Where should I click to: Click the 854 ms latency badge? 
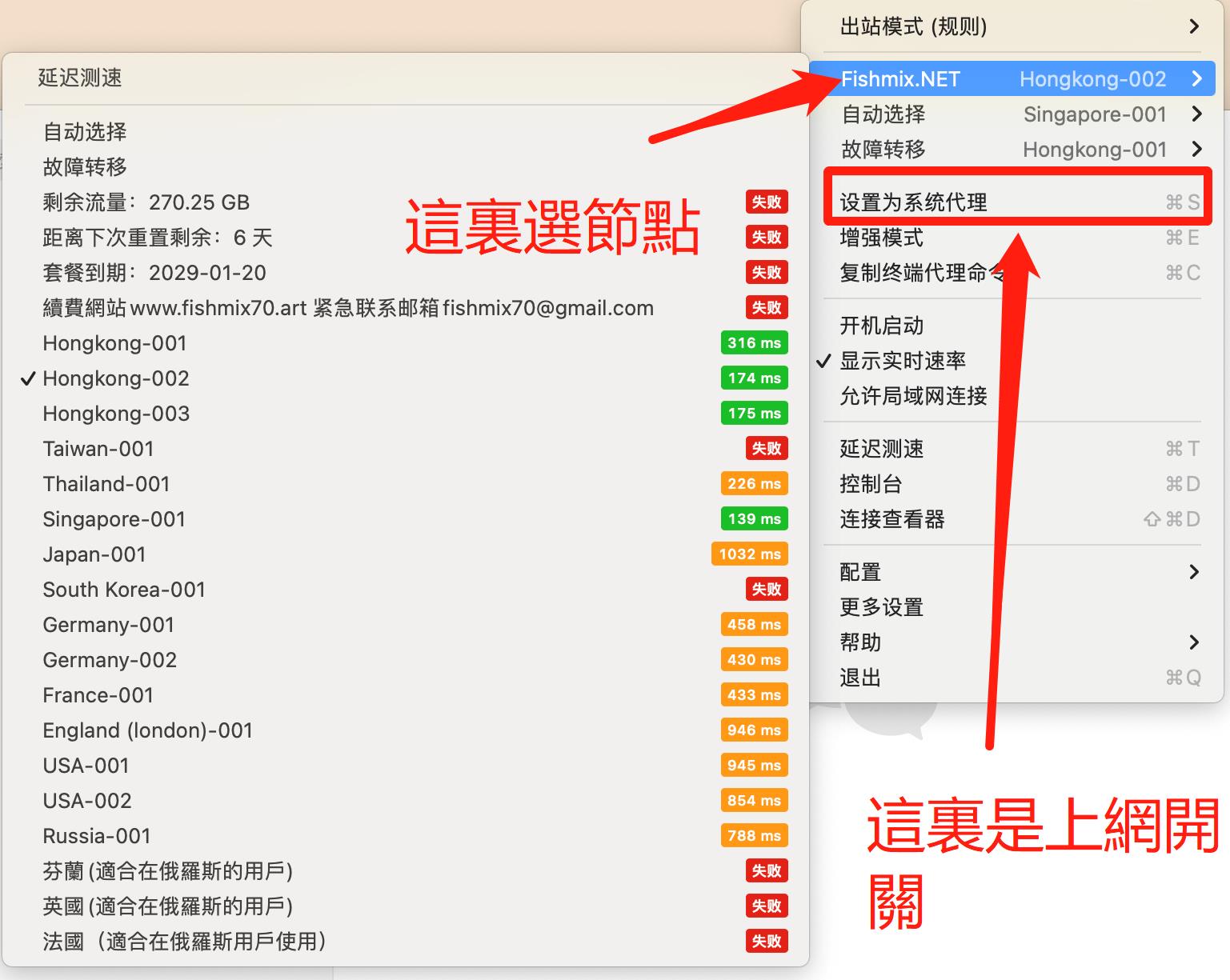point(754,801)
